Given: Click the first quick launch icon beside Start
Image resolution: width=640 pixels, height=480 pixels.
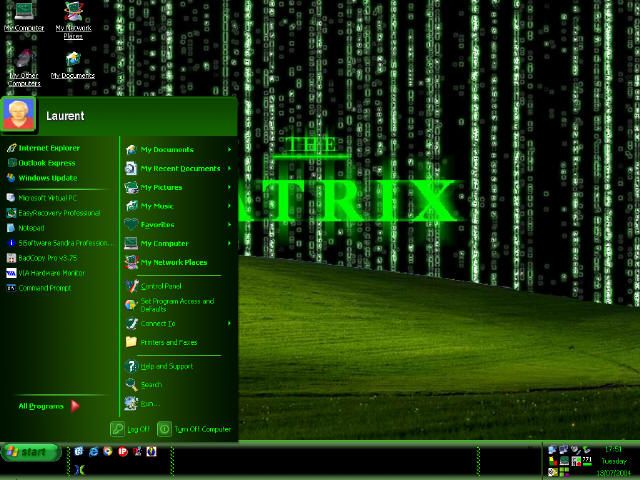Looking at the screenshot, I should (79, 451).
